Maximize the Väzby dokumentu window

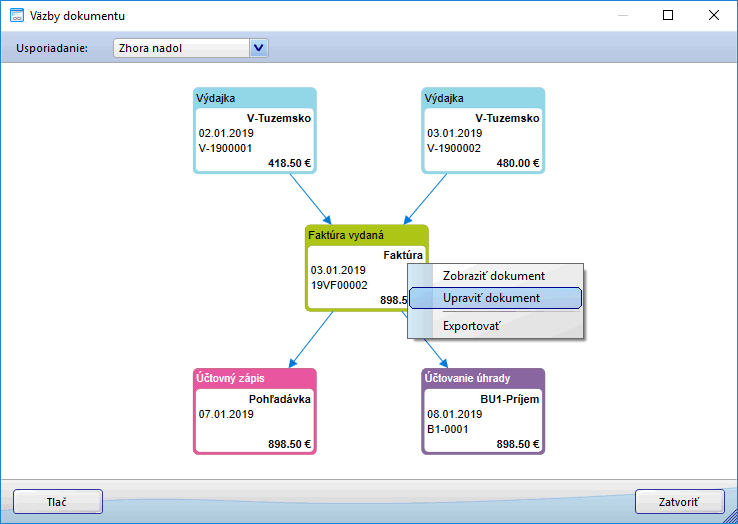(668, 16)
